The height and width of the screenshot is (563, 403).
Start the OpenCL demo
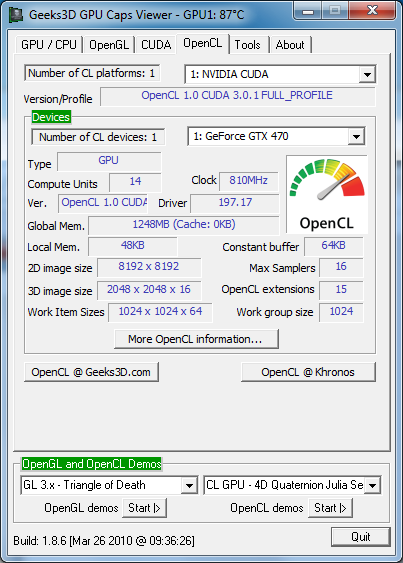click(x=330, y=508)
